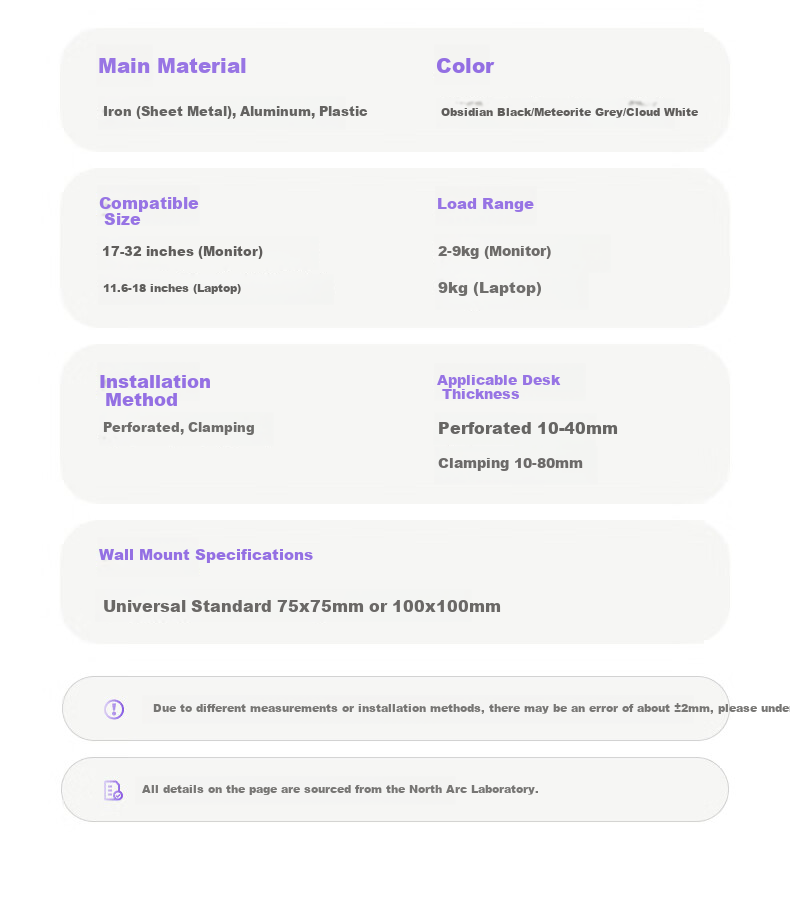Image resolution: width=790 pixels, height=922 pixels.
Task: Click the Compatible Size heading
Action: click(149, 211)
